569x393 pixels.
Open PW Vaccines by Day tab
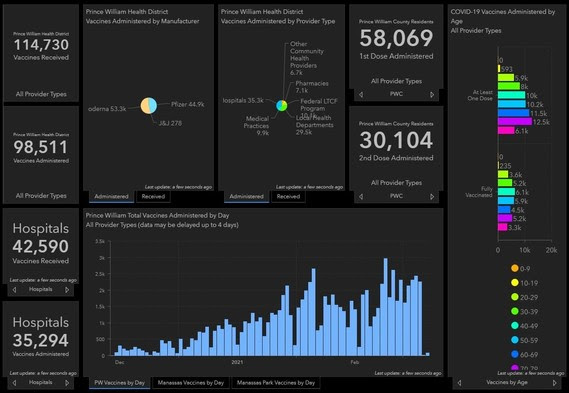(x=119, y=382)
